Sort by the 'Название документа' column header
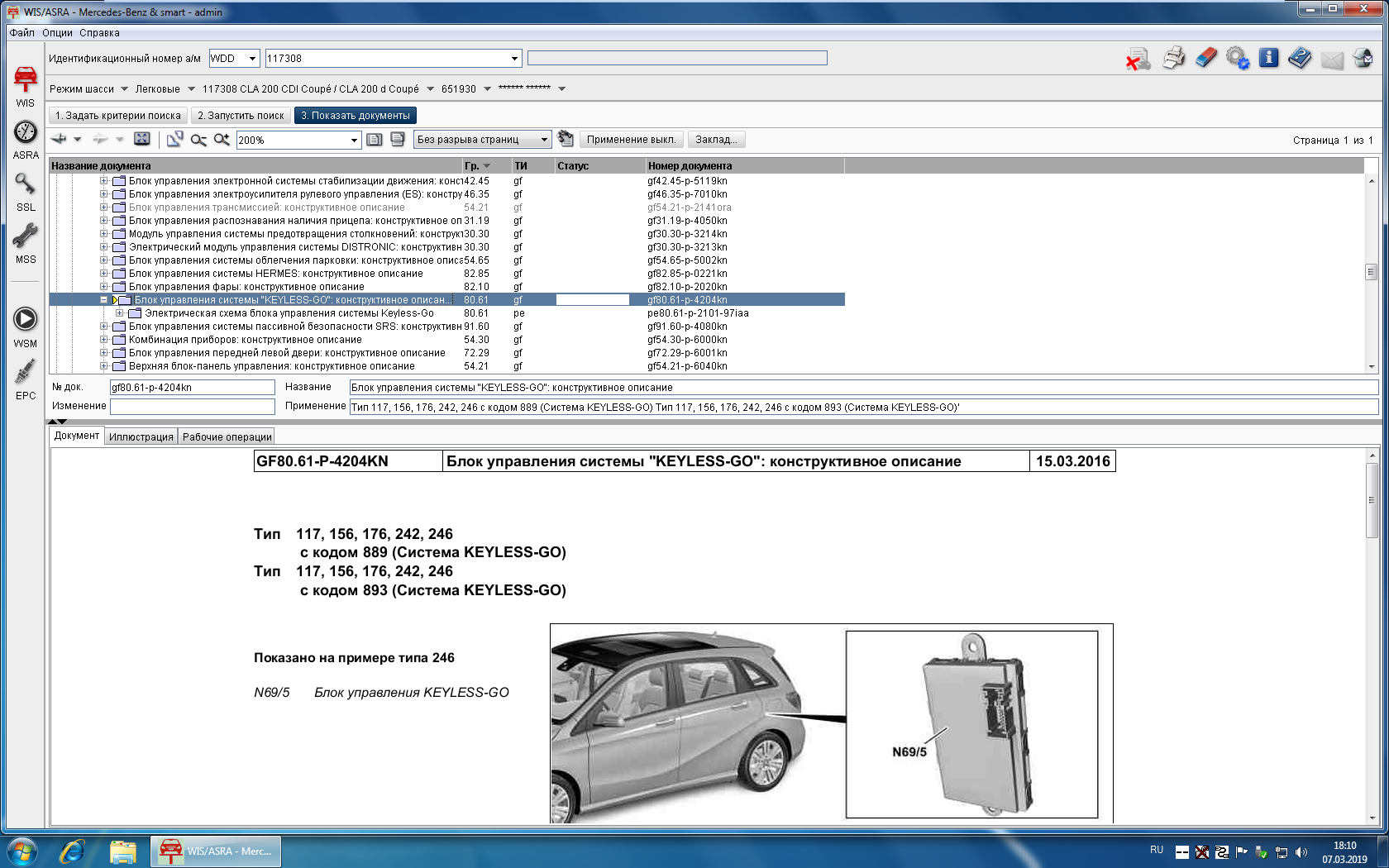The height and width of the screenshot is (868, 1389). [255, 166]
